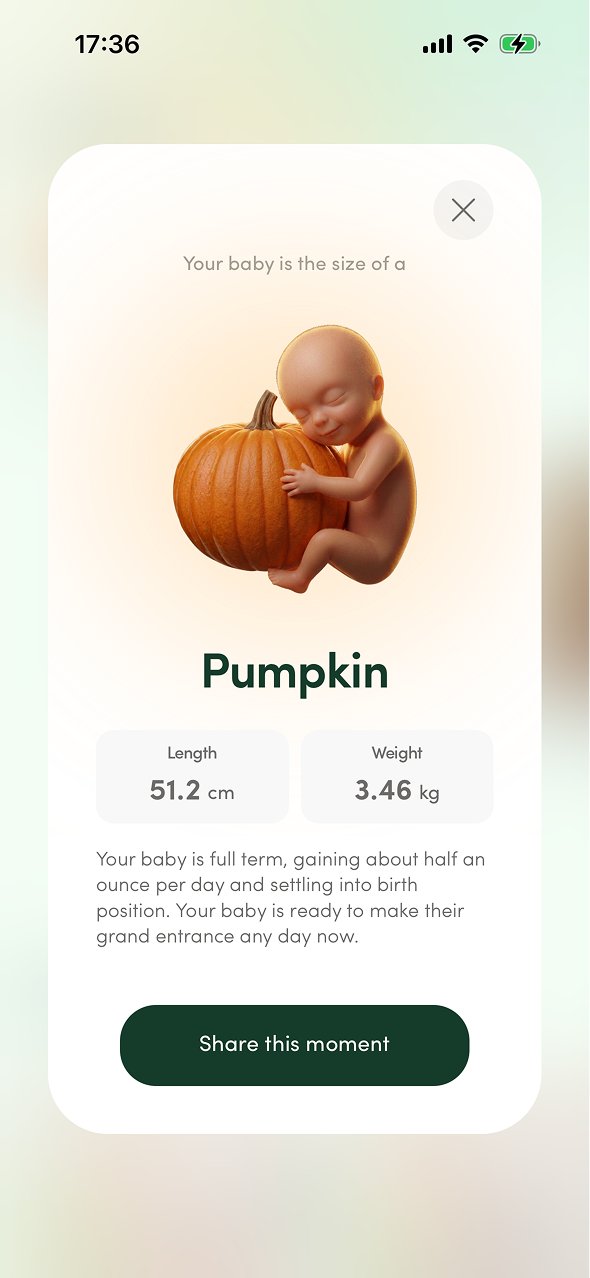The height and width of the screenshot is (1278, 590).
Task: Tap the baby's curled feet
Action: [x=290, y=578]
